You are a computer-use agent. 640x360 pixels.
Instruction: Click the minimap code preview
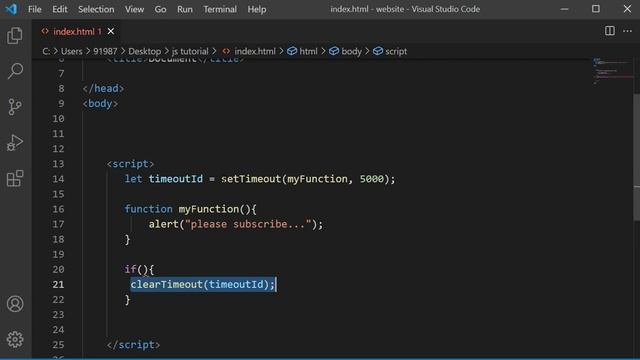pyautogui.click(x=612, y=71)
